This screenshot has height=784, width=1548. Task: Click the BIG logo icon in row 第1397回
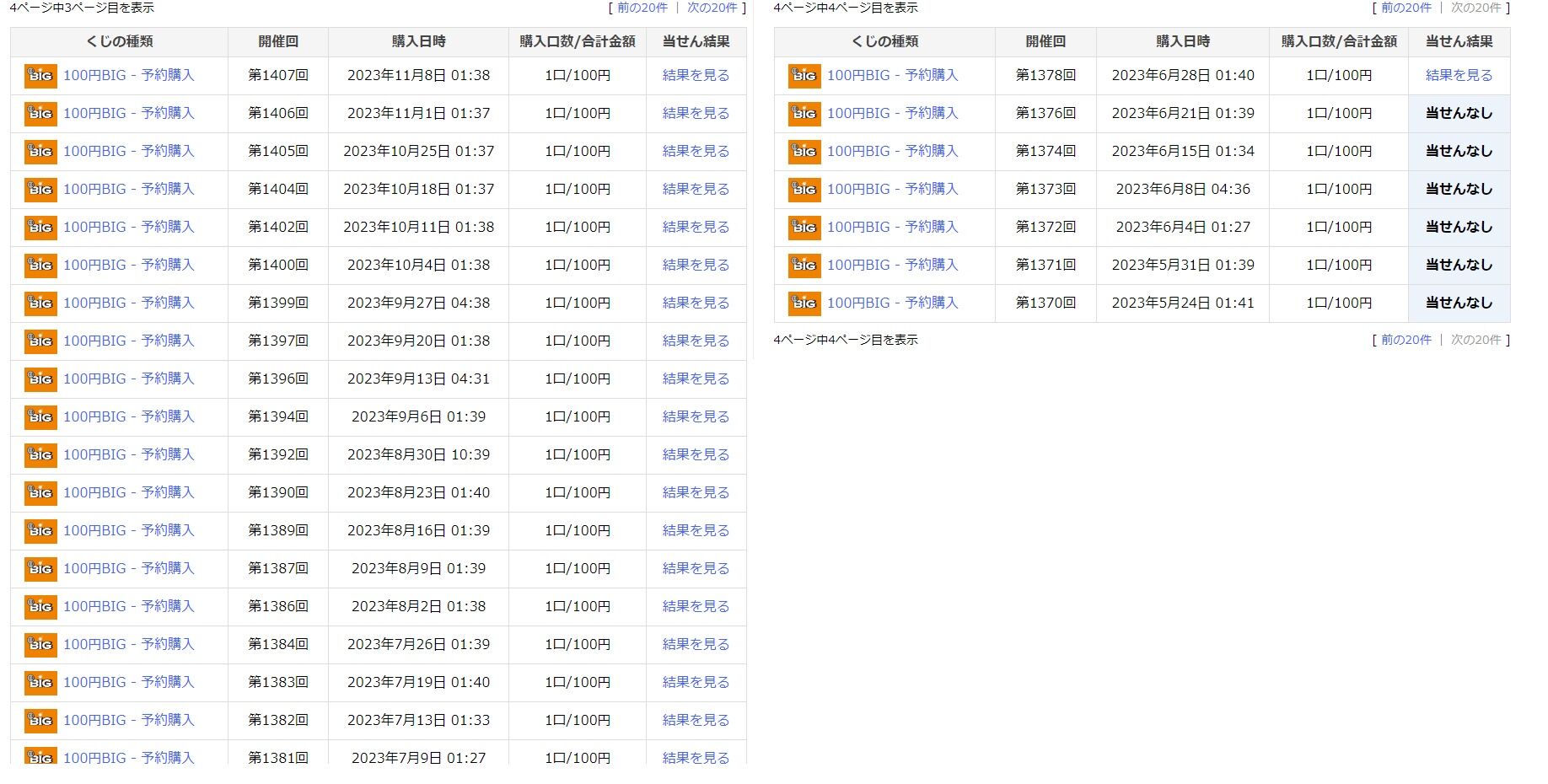pos(40,341)
